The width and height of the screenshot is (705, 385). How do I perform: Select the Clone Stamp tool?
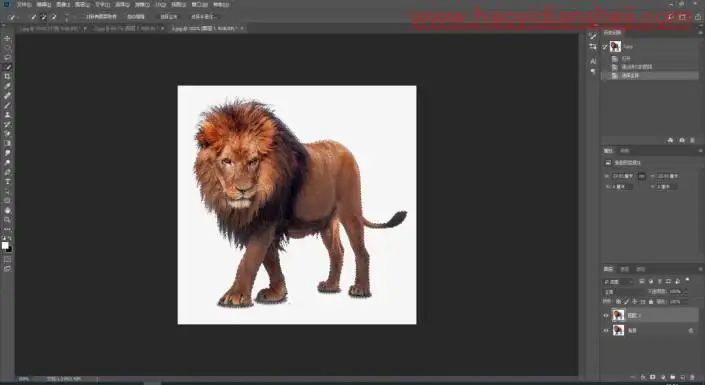pos(7,115)
